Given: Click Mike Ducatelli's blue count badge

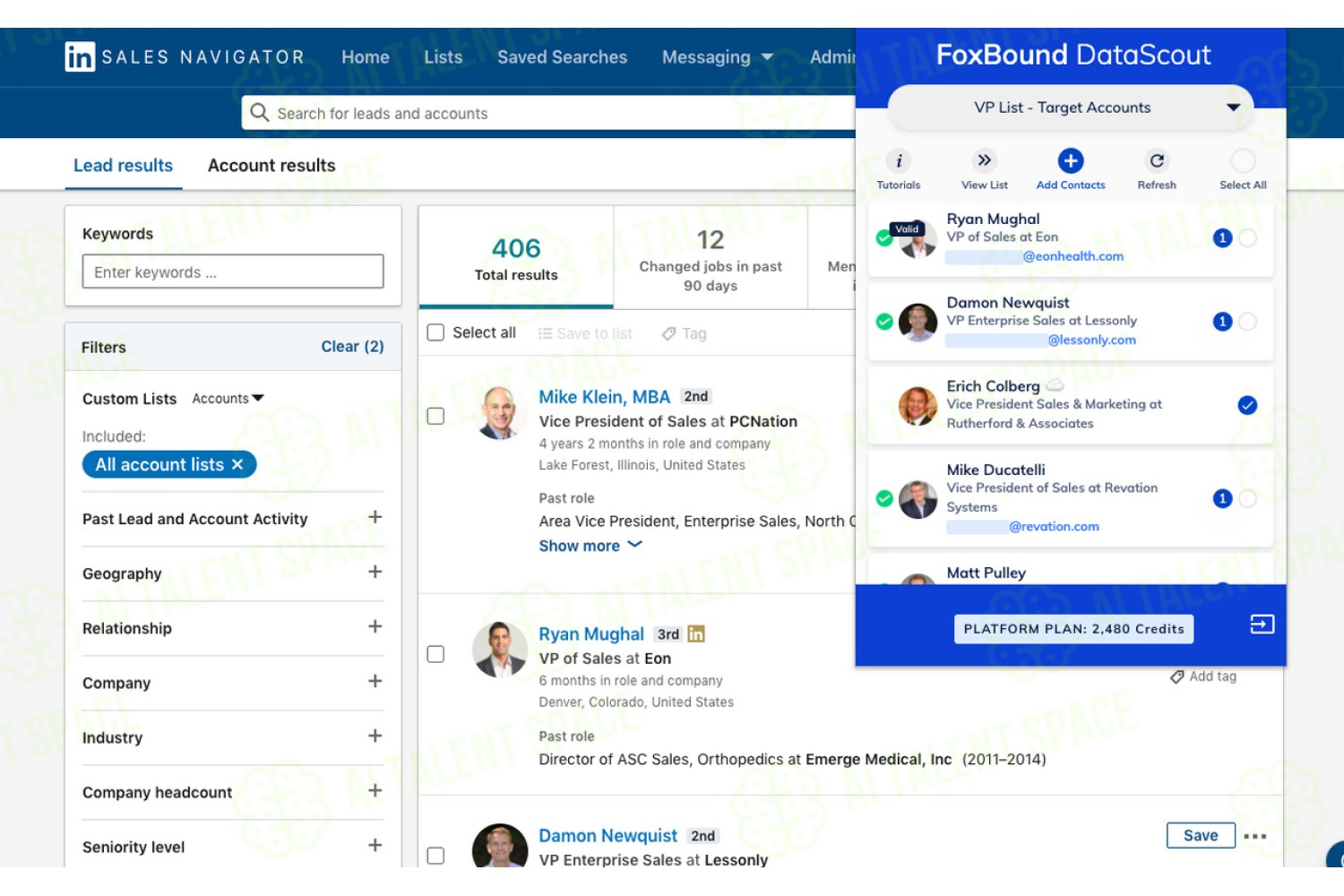Looking at the screenshot, I should point(1222,499).
